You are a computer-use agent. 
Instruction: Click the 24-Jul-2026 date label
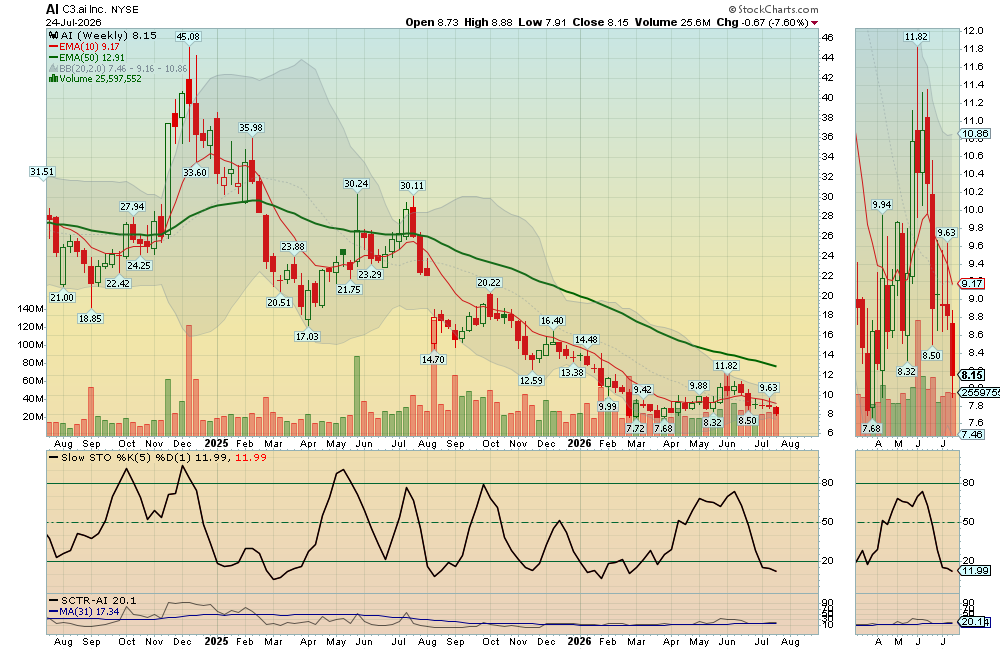click(x=73, y=22)
